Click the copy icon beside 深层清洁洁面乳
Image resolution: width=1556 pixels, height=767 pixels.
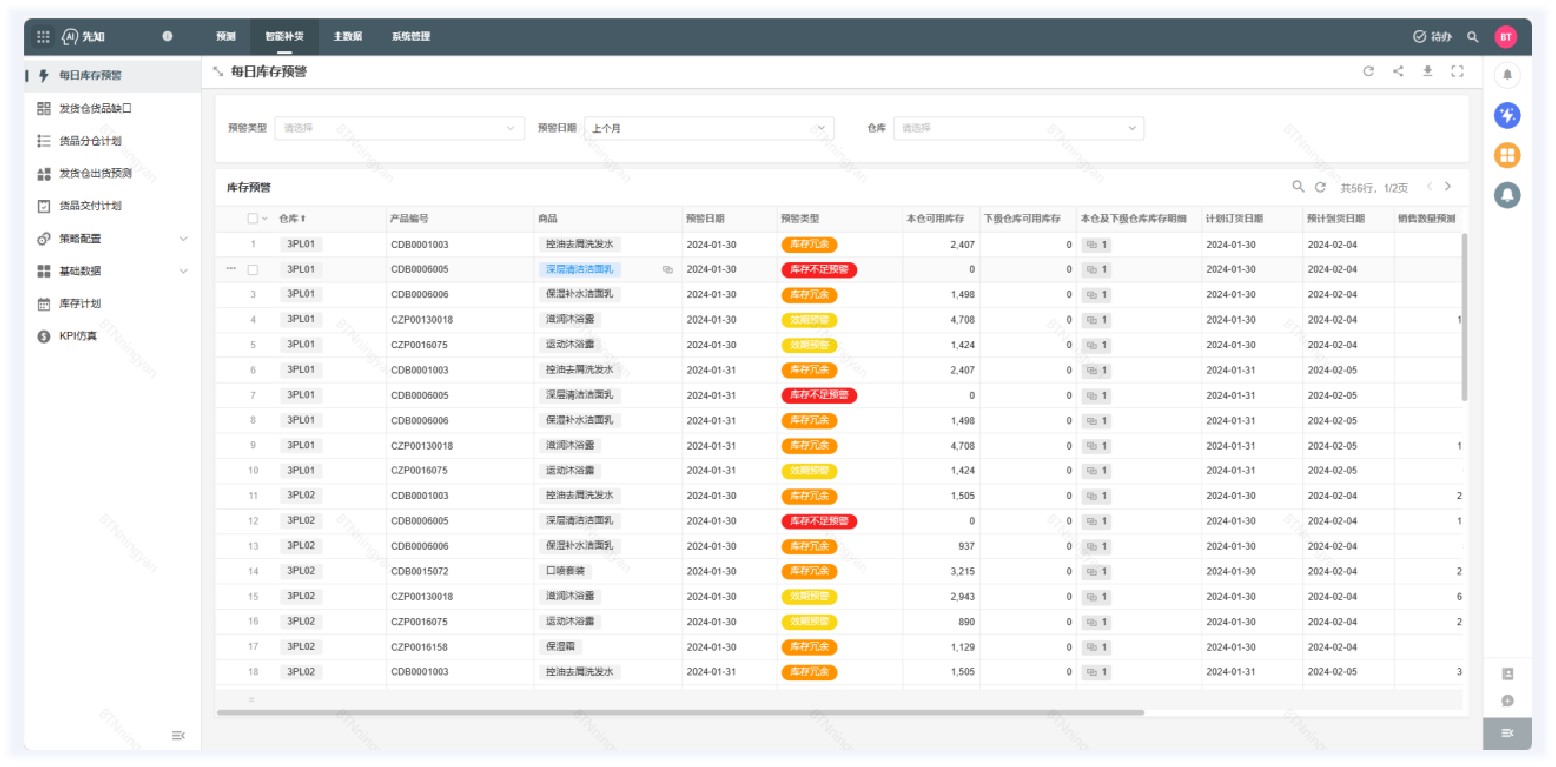[x=668, y=270]
